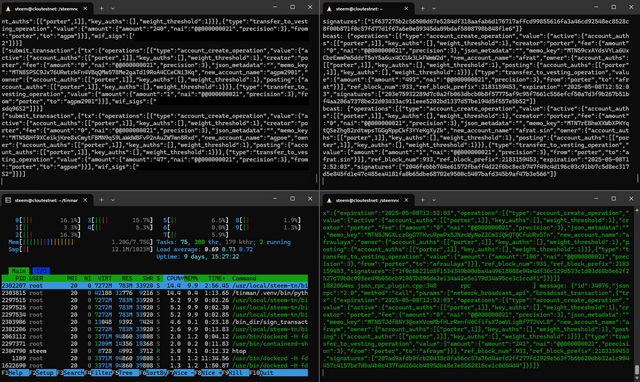Switch to the htop I/O tab
Screen dimensions: 640x382
41,271
